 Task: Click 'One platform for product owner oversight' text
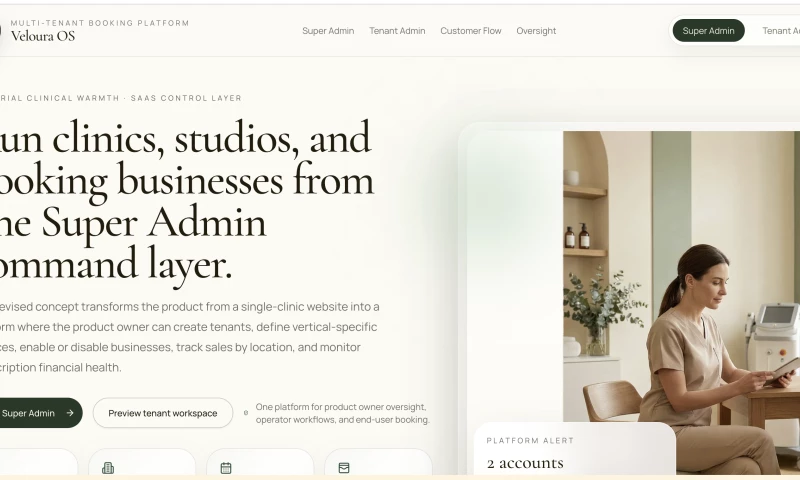(x=341, y=407)
